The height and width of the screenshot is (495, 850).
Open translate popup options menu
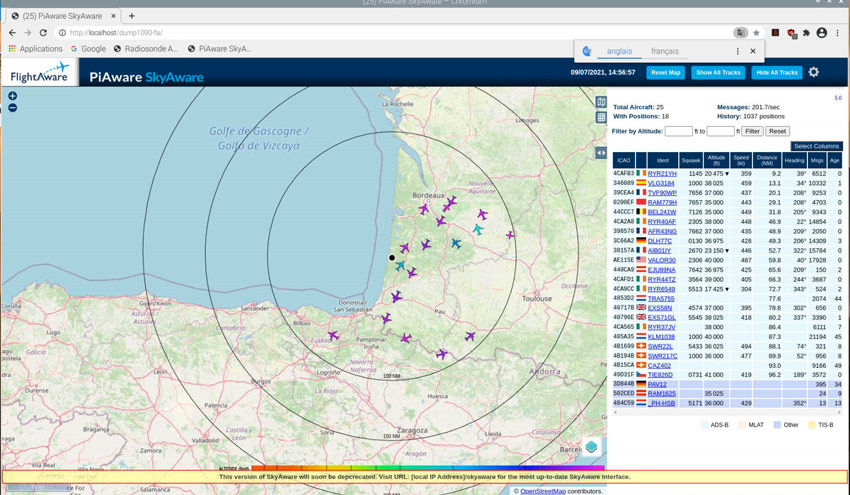737,51
